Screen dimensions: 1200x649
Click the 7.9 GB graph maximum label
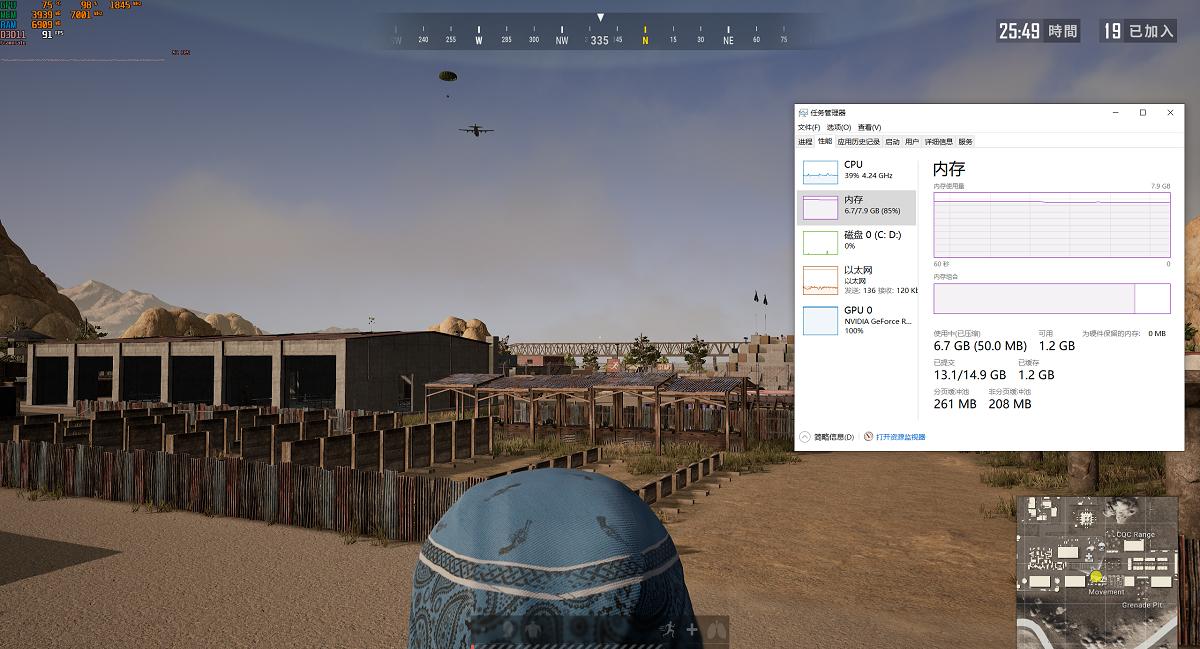coord(1160,187)
